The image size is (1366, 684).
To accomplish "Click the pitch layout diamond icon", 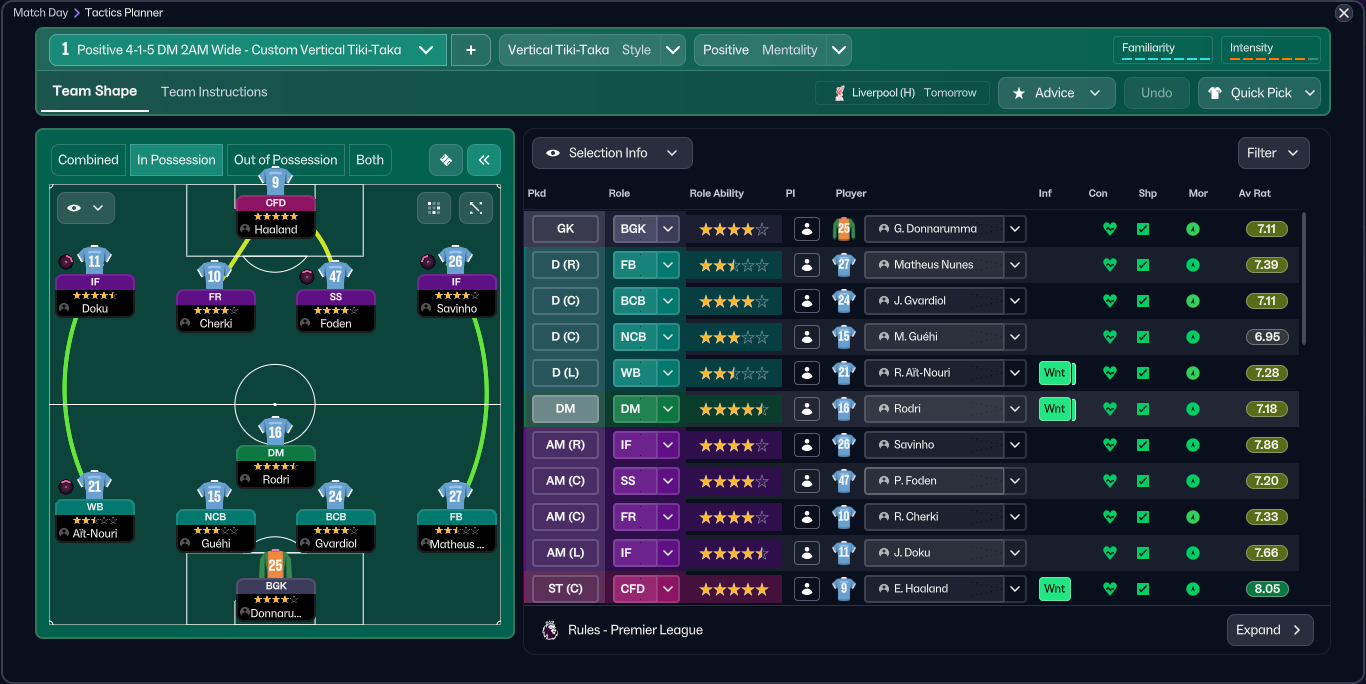I will [x=446, y=160].
